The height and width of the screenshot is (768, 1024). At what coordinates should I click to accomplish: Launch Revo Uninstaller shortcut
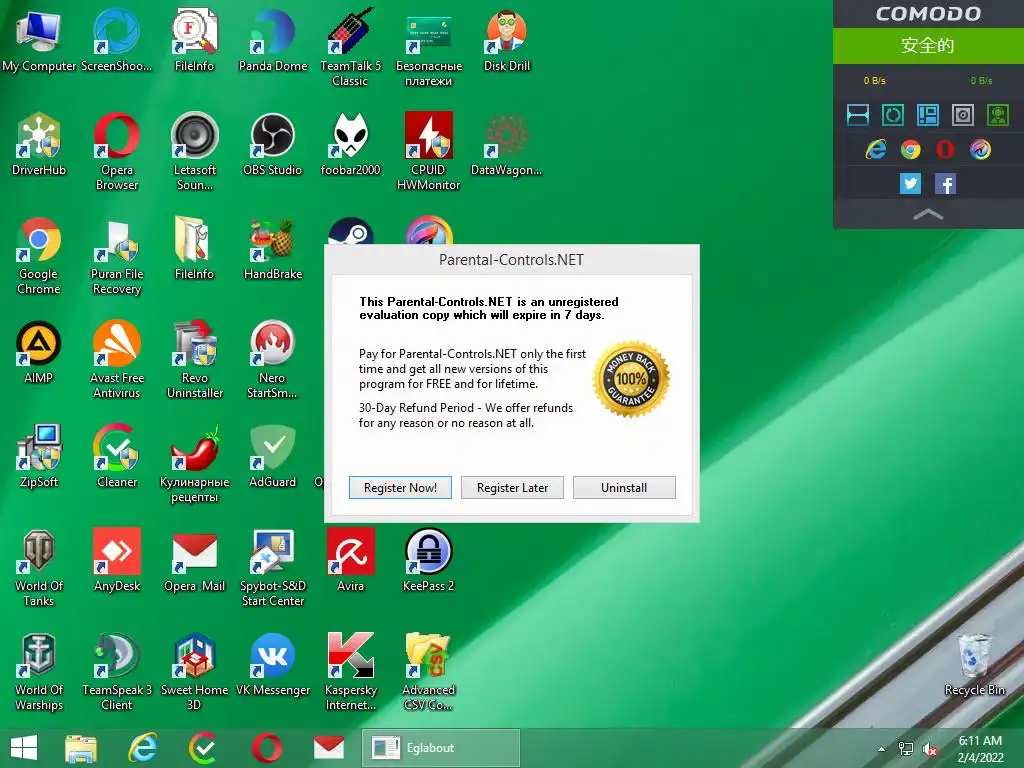(194, 359)
